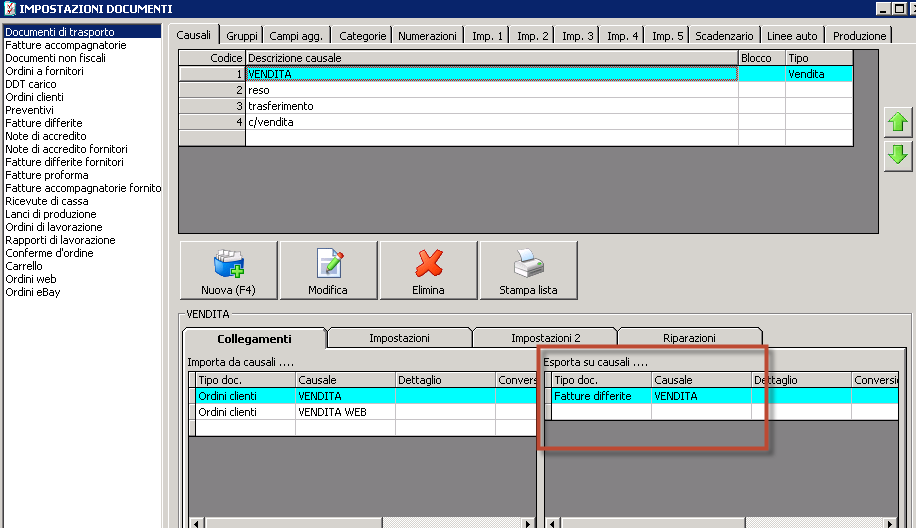Select Note di accredito

tap(82, 136)
